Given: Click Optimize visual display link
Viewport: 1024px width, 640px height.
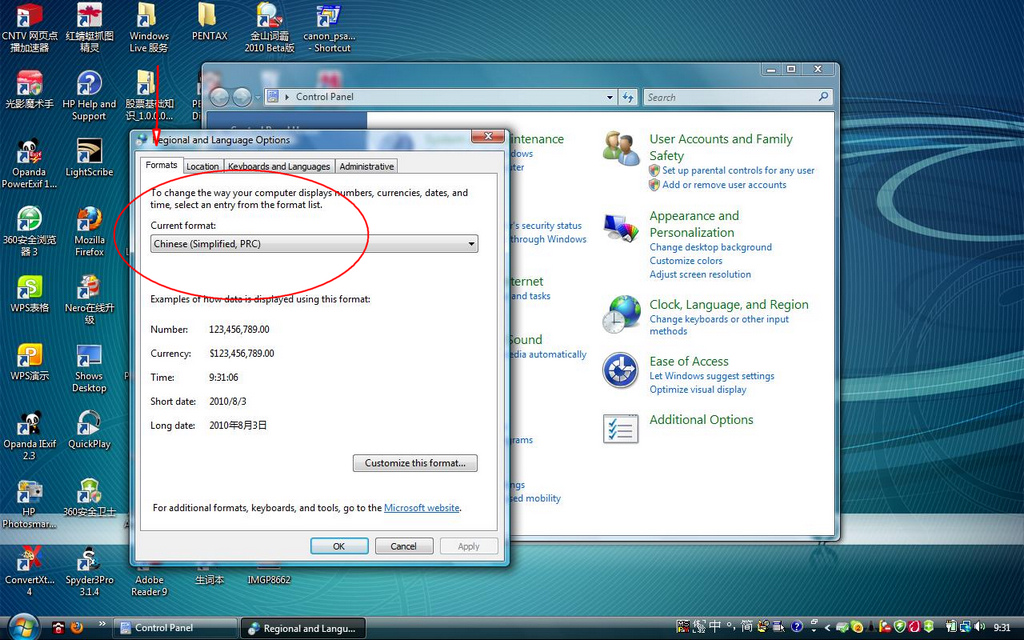Looking at the screenshot, I should point(697,389).
